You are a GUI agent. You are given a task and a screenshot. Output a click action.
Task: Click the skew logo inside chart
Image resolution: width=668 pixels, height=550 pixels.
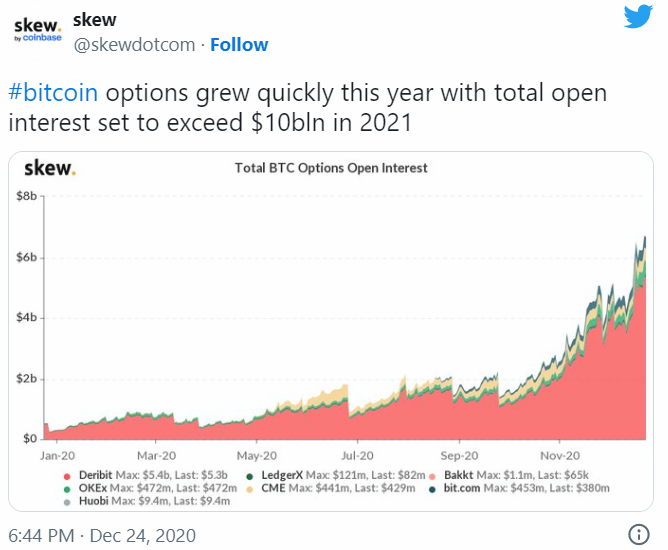tap(50, 168)
